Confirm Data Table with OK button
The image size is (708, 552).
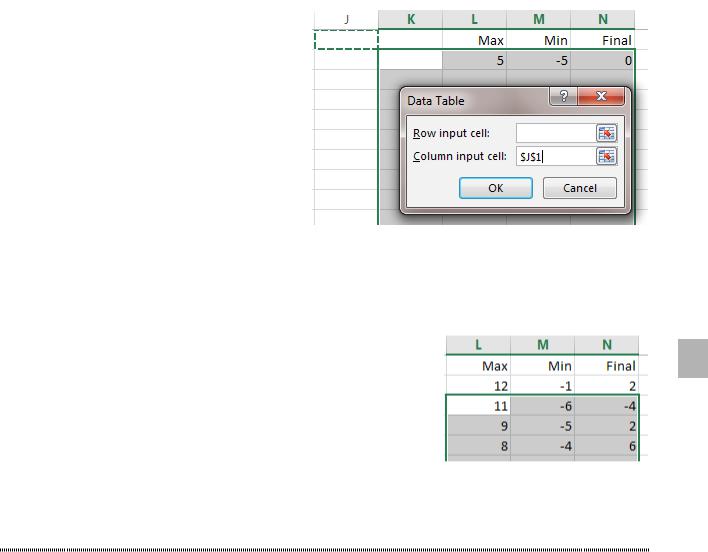pyautogui.click(x=496, y=188)
